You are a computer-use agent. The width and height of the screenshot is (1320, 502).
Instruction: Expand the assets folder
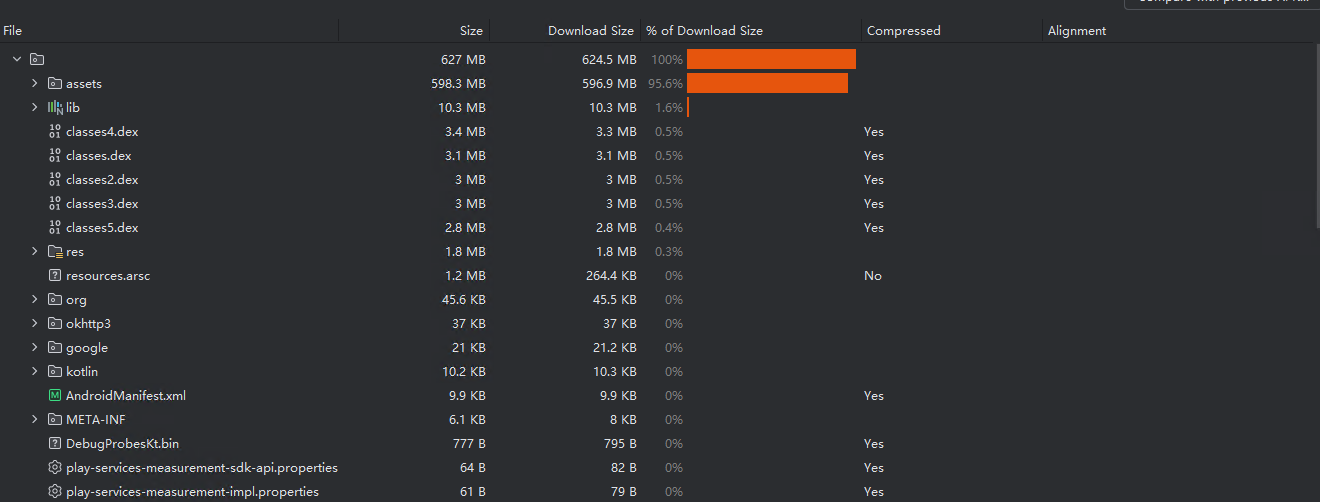coord(34,84)
